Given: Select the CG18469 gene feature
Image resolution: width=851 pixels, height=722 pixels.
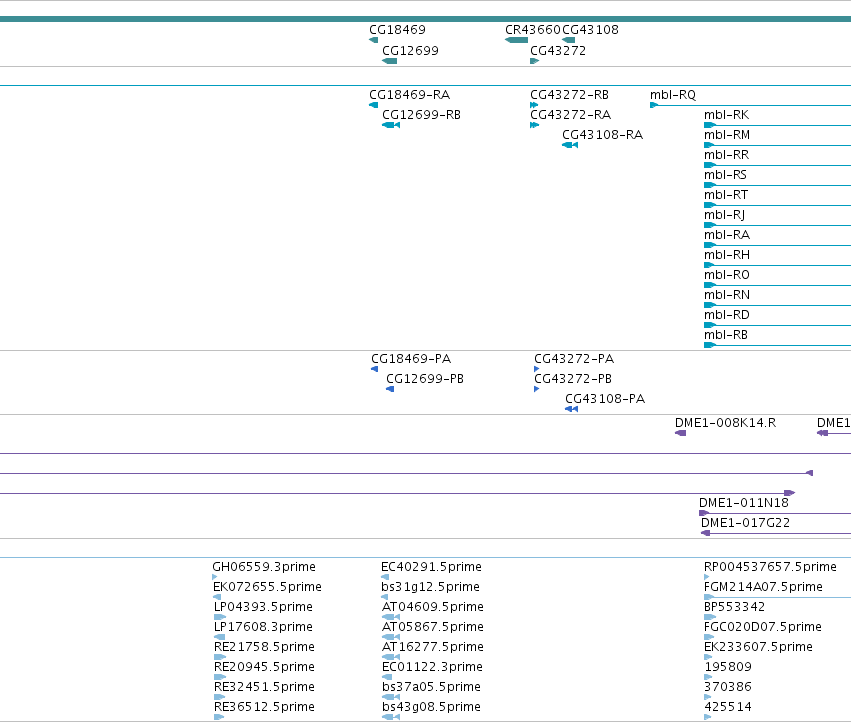Looking at the screenshot, I should pos(373,40).
